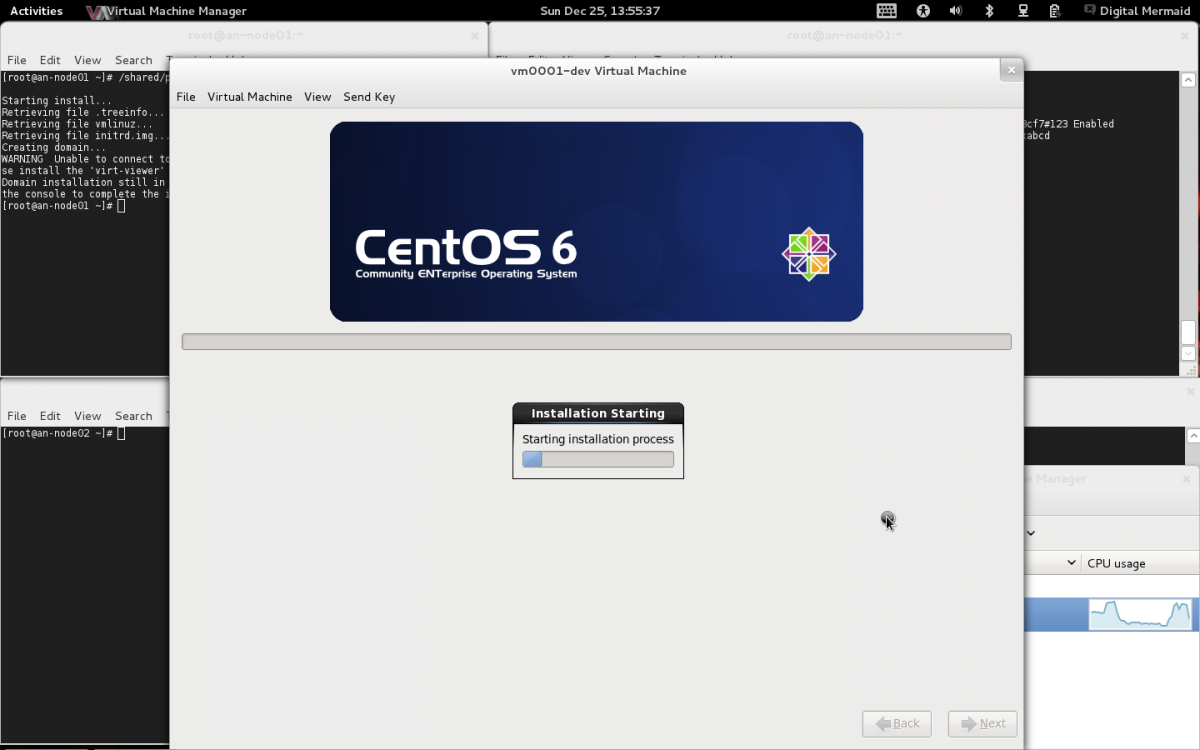The height and width of the screenshot is (750, 1200).
Task: Open the File menu of vm0001-dev window
Action: pos(186,97)
